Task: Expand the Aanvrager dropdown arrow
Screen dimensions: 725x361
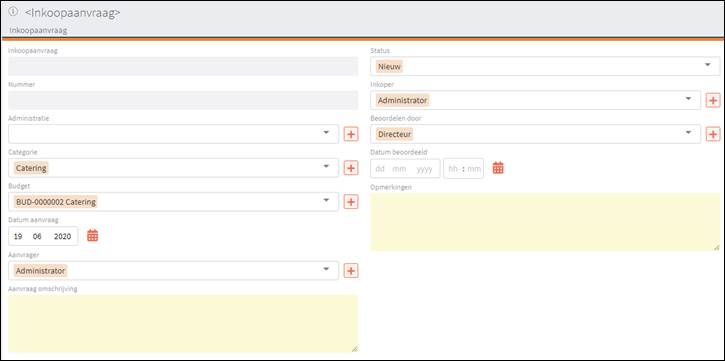Action: (326, 269)
